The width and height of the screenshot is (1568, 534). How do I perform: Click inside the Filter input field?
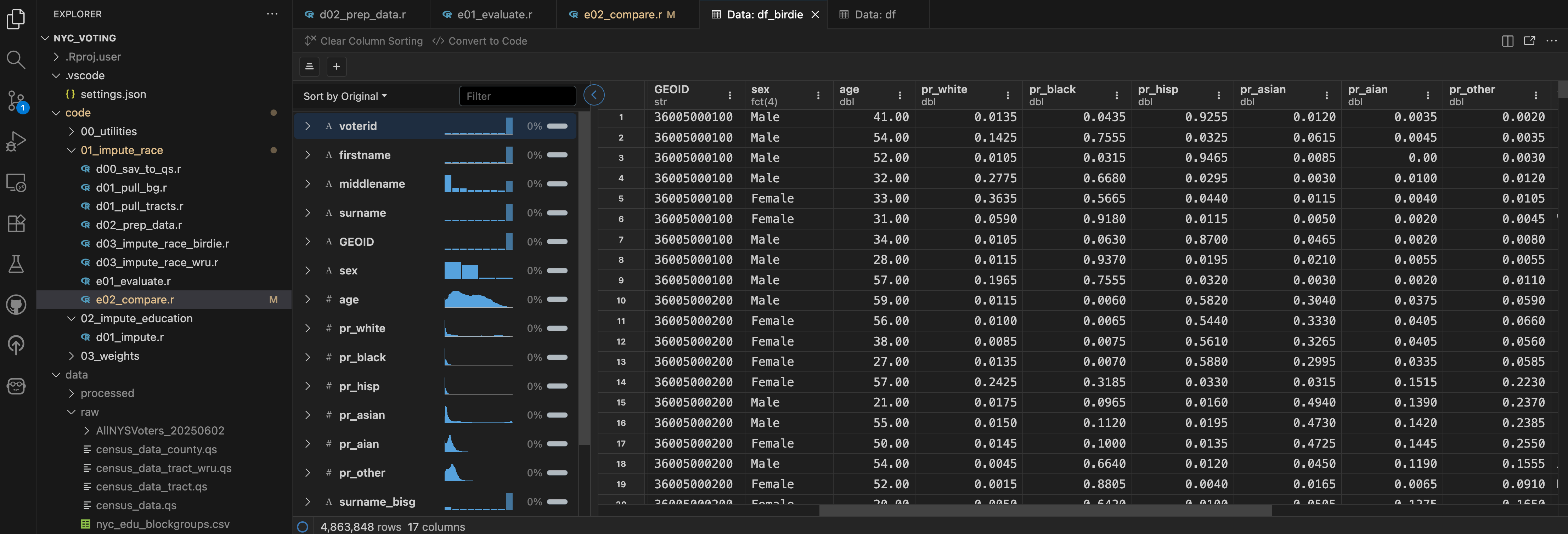tap(517, 96)
